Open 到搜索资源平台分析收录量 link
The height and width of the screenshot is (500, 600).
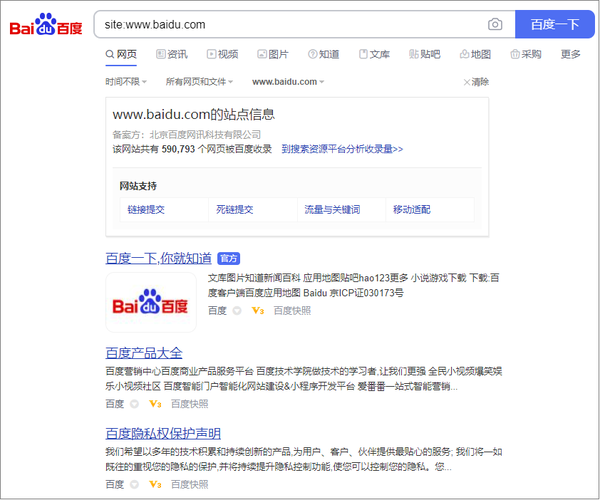[x=342, y=149]
